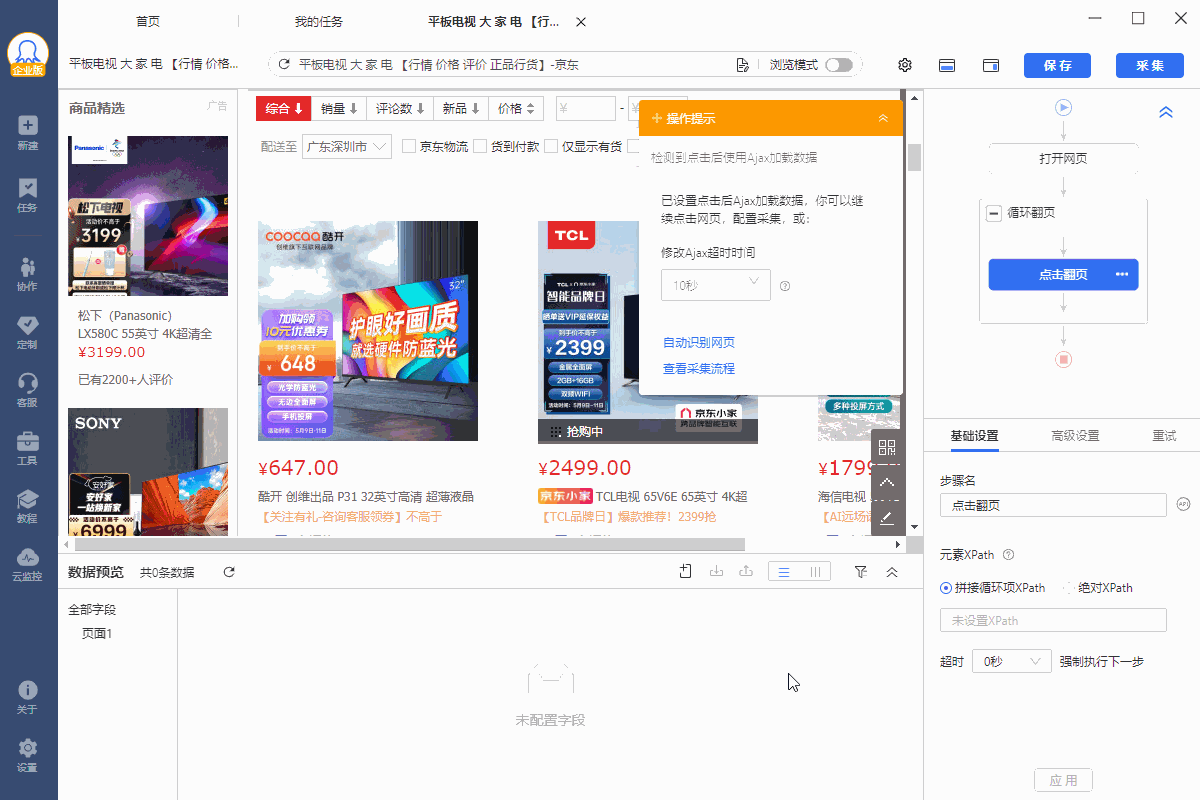
Task: Switch data preview to row list view
Action: [784, 572]
